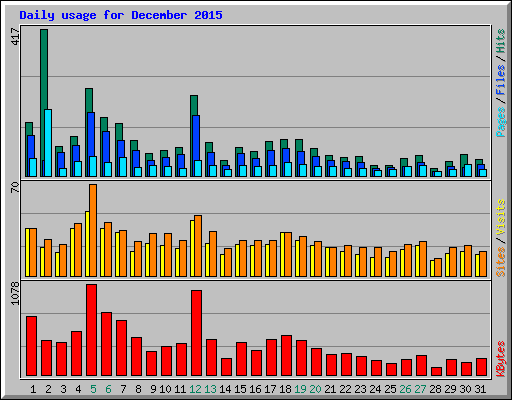
Task: Click day label 17 on the x-axis
Action: [x=270, y=389]
